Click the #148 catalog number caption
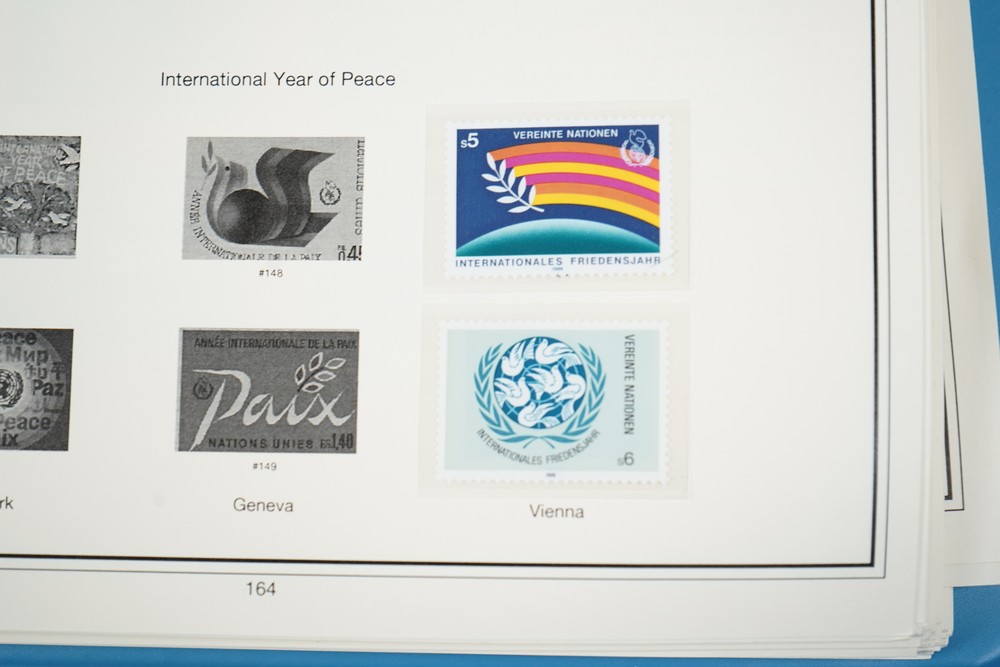 point(270,273)
